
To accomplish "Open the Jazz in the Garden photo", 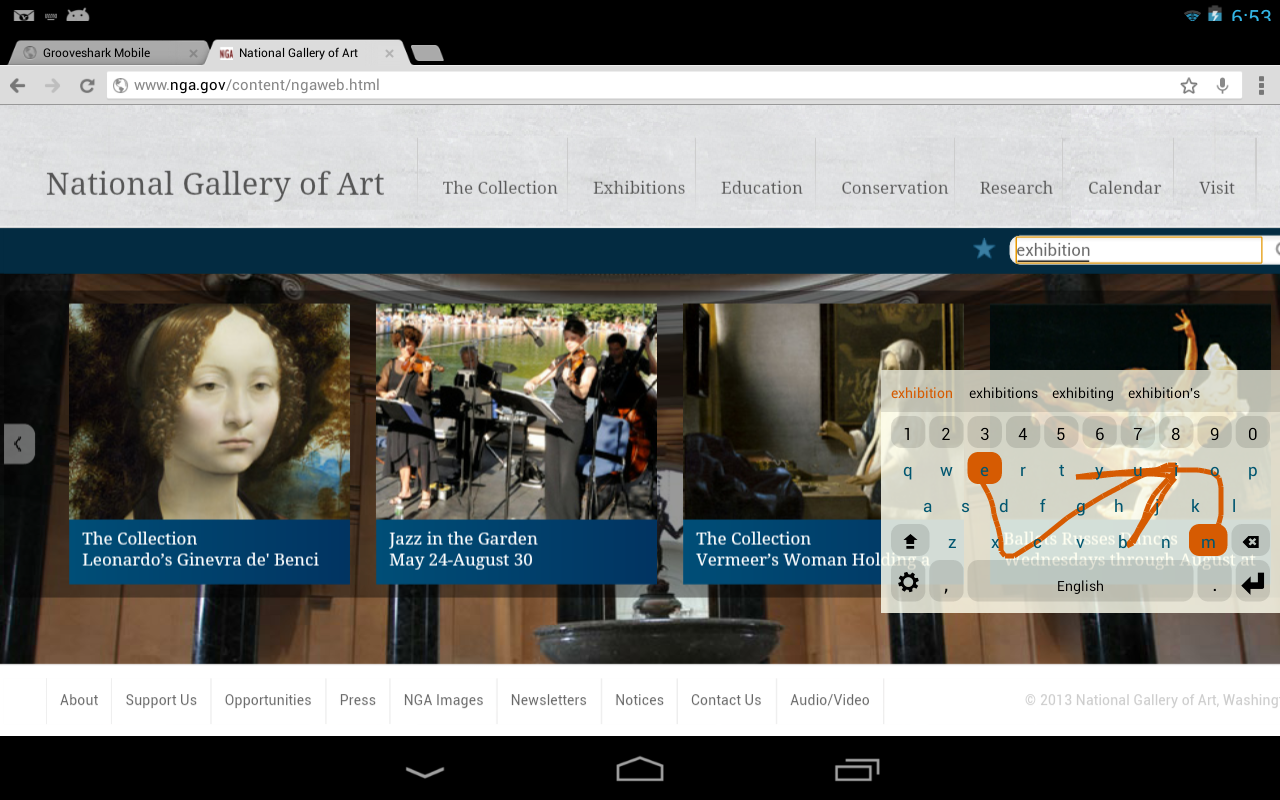I will click(x=516, y=411).
